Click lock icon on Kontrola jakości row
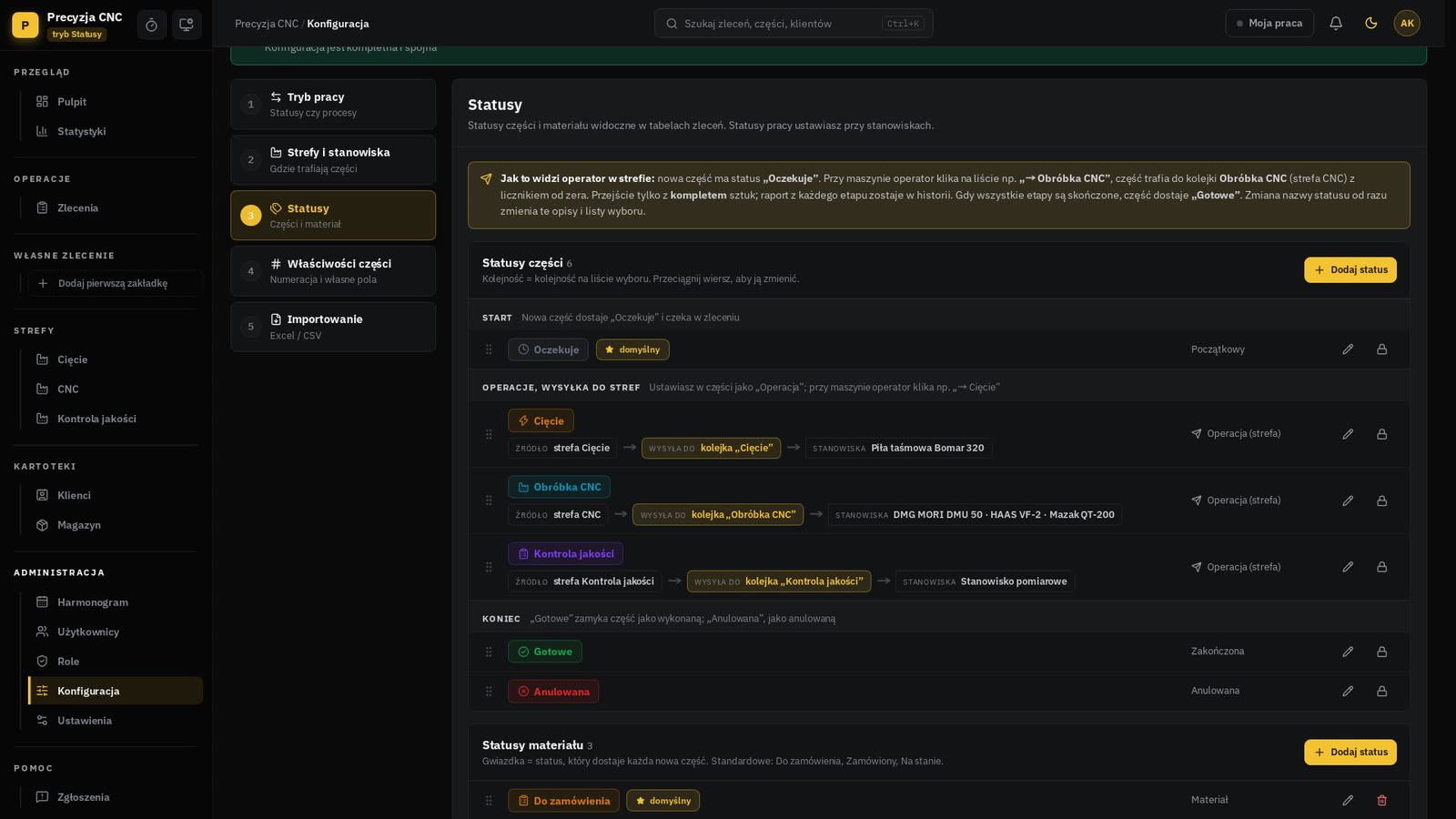 coord(1381,567)
